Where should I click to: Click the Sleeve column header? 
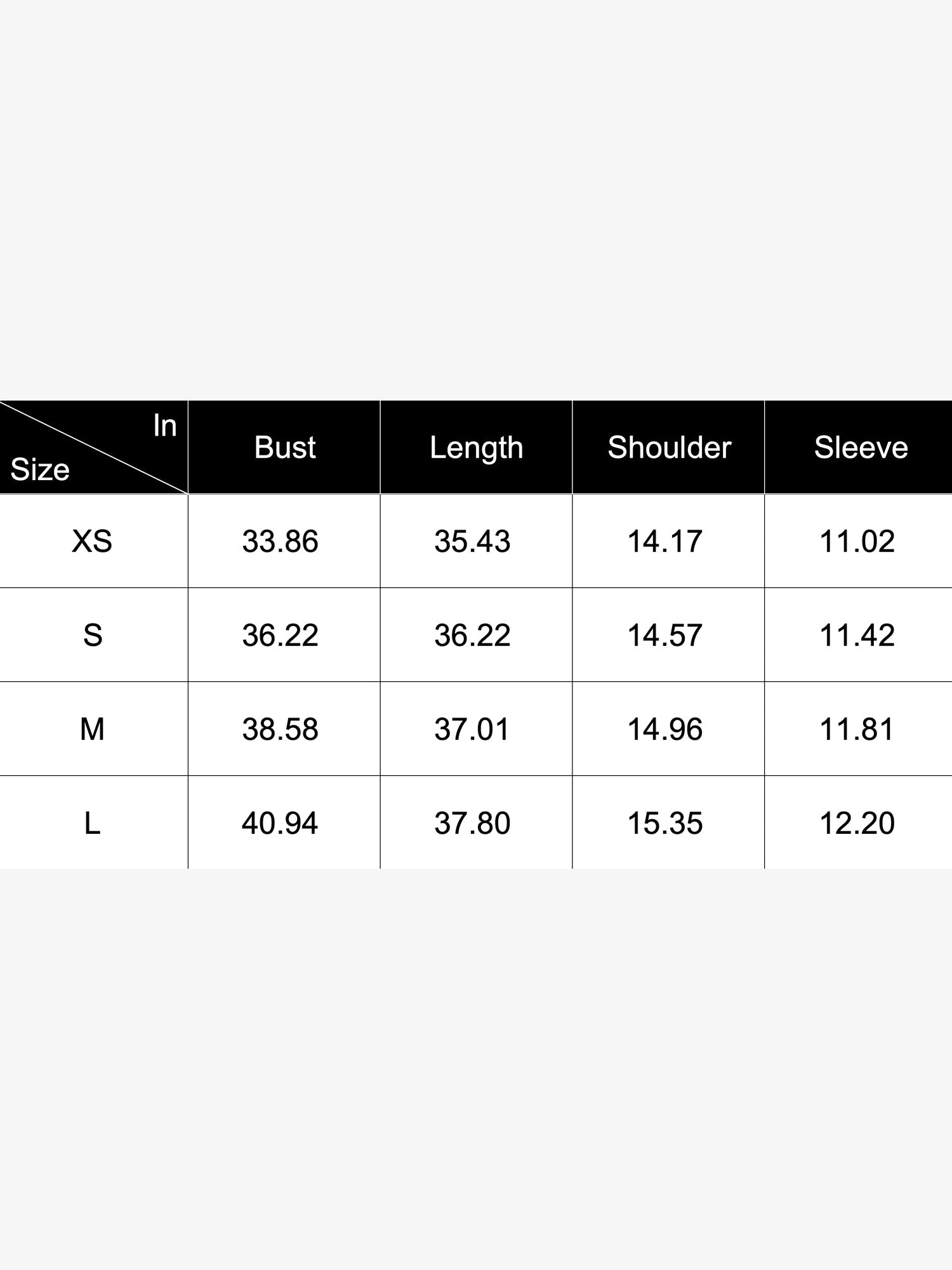pos(861,447)
